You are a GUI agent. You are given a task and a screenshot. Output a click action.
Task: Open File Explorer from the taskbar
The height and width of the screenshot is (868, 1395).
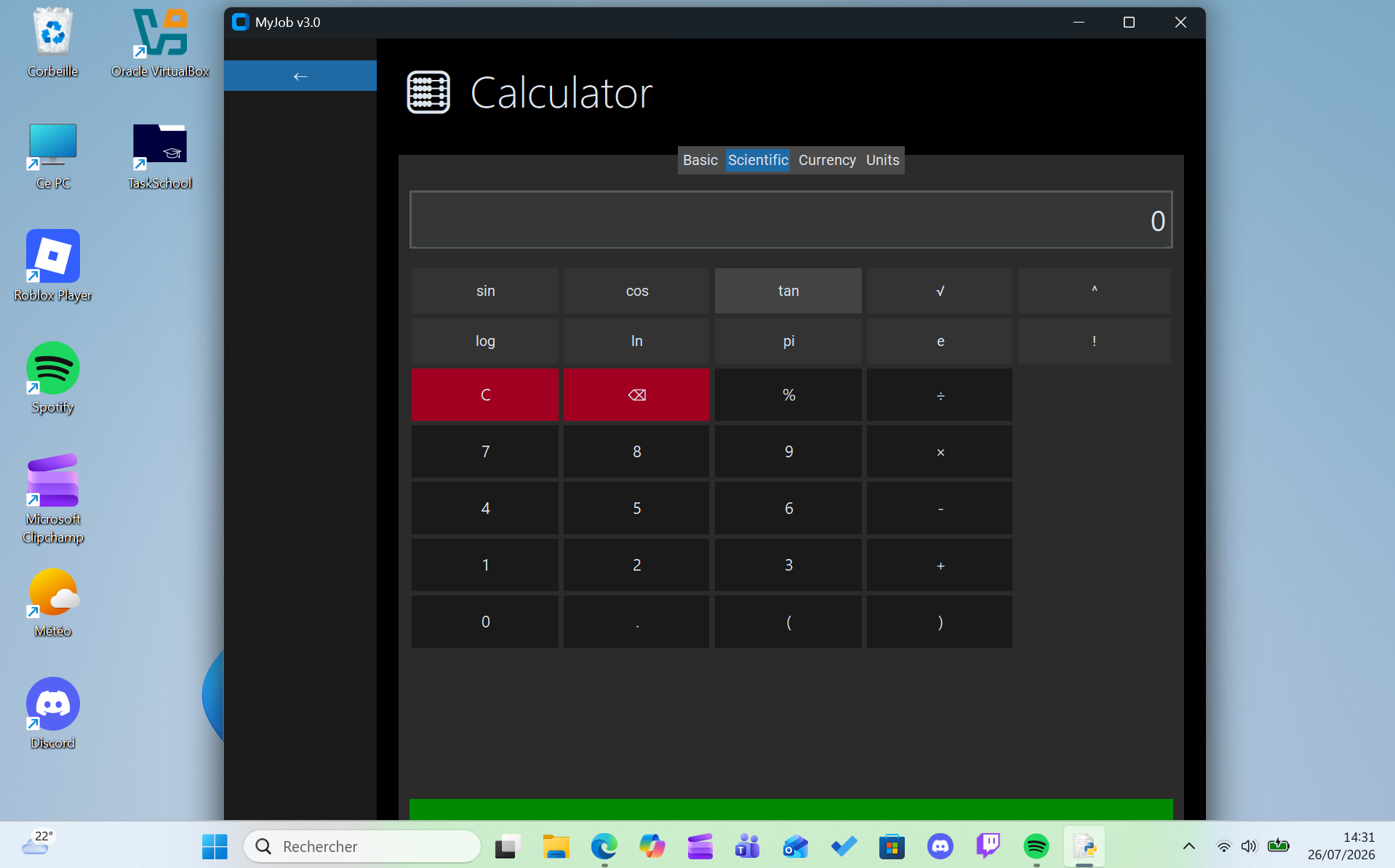556,846
